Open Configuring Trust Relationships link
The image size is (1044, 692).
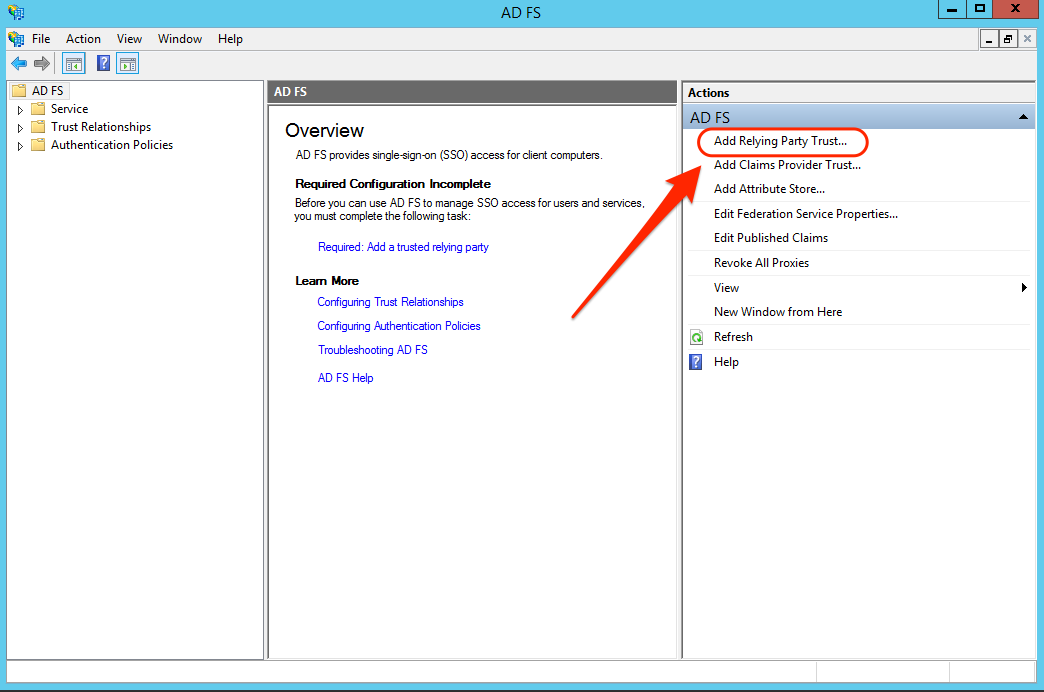coord(390,302)
